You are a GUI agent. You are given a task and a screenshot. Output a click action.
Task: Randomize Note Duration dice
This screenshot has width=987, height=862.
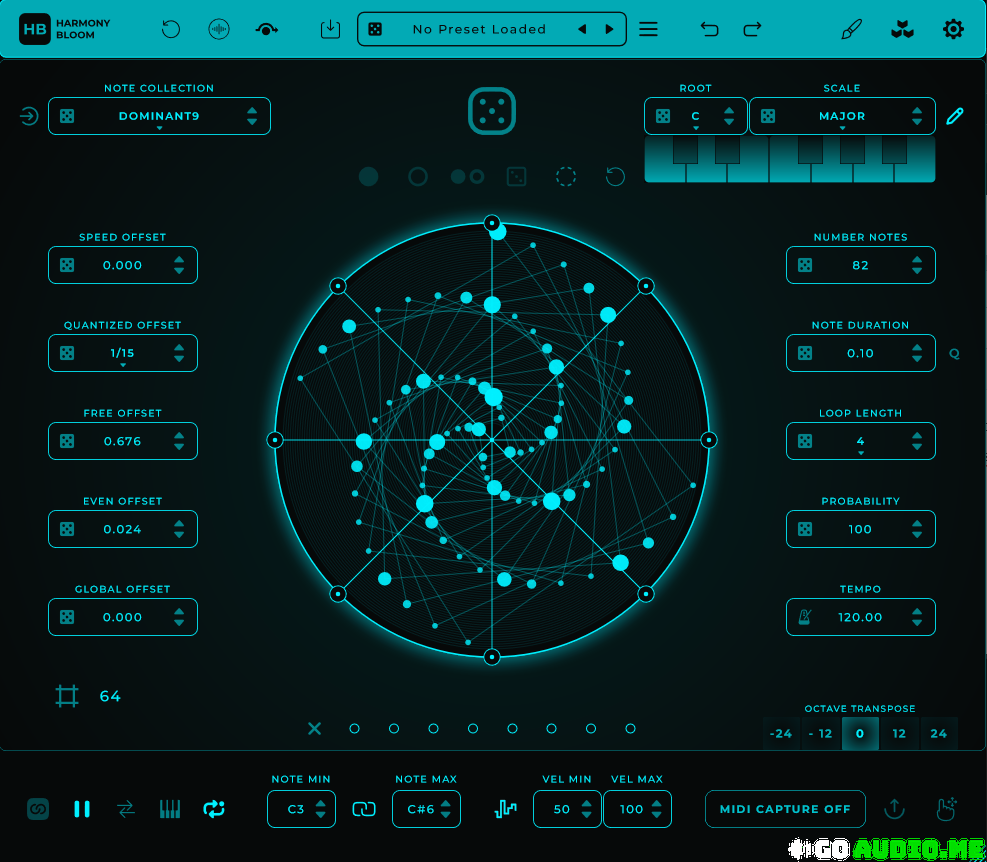pos(804,353)
